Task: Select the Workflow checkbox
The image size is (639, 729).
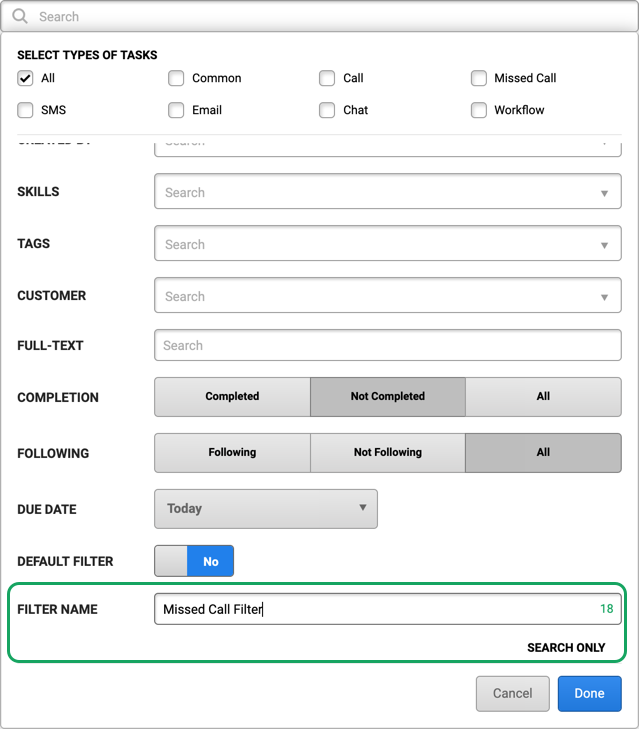Action: (479, 110)
